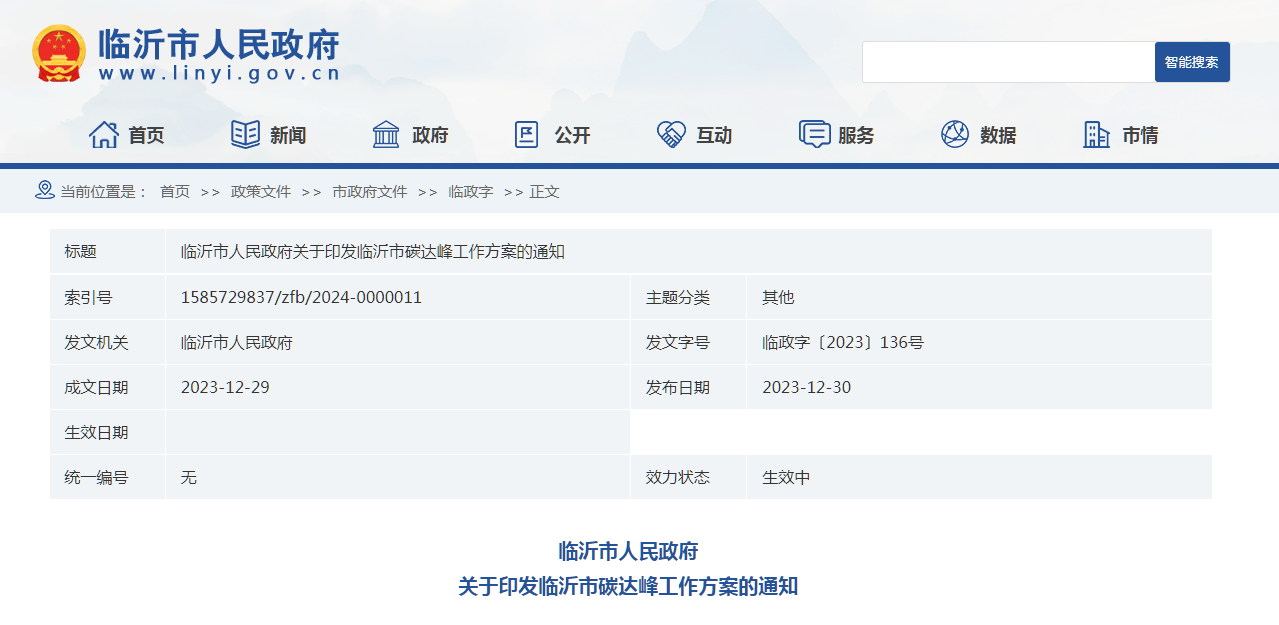The width and height of the screenshot is (1279, 625).
Task: Focus the site search input box
Action: [1008, 62]
